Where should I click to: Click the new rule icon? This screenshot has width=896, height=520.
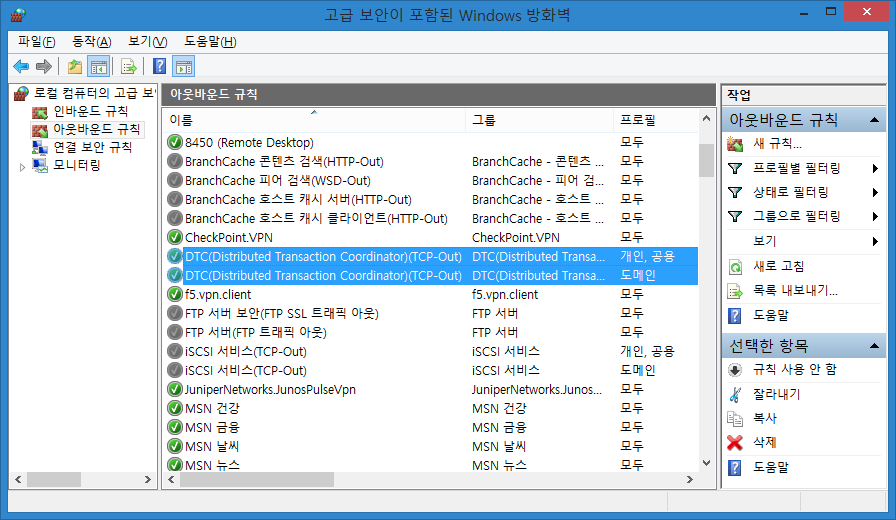coord(735,144)
